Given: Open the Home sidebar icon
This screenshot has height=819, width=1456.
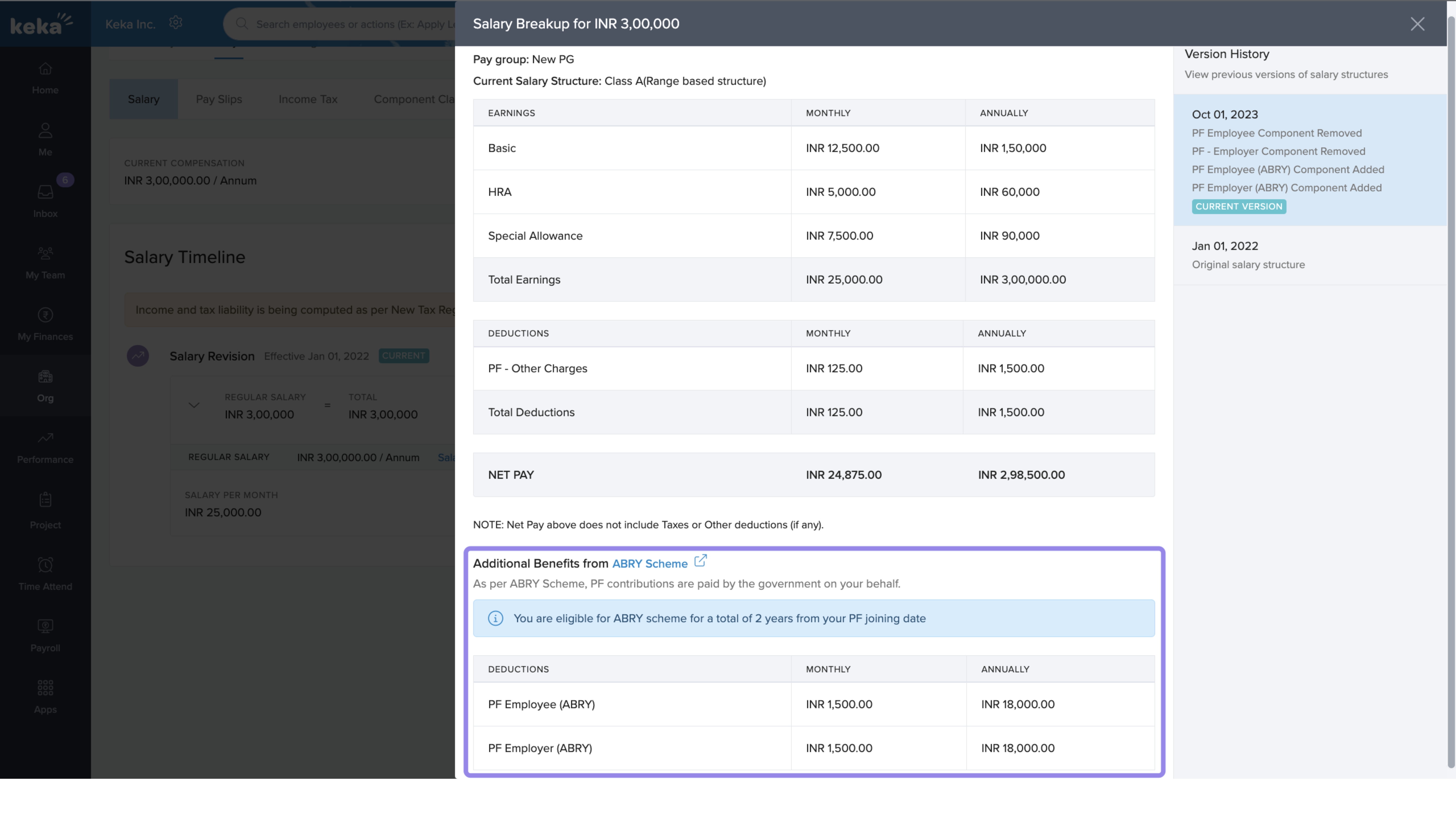Looking at the screenshot, I should [45, 69].
